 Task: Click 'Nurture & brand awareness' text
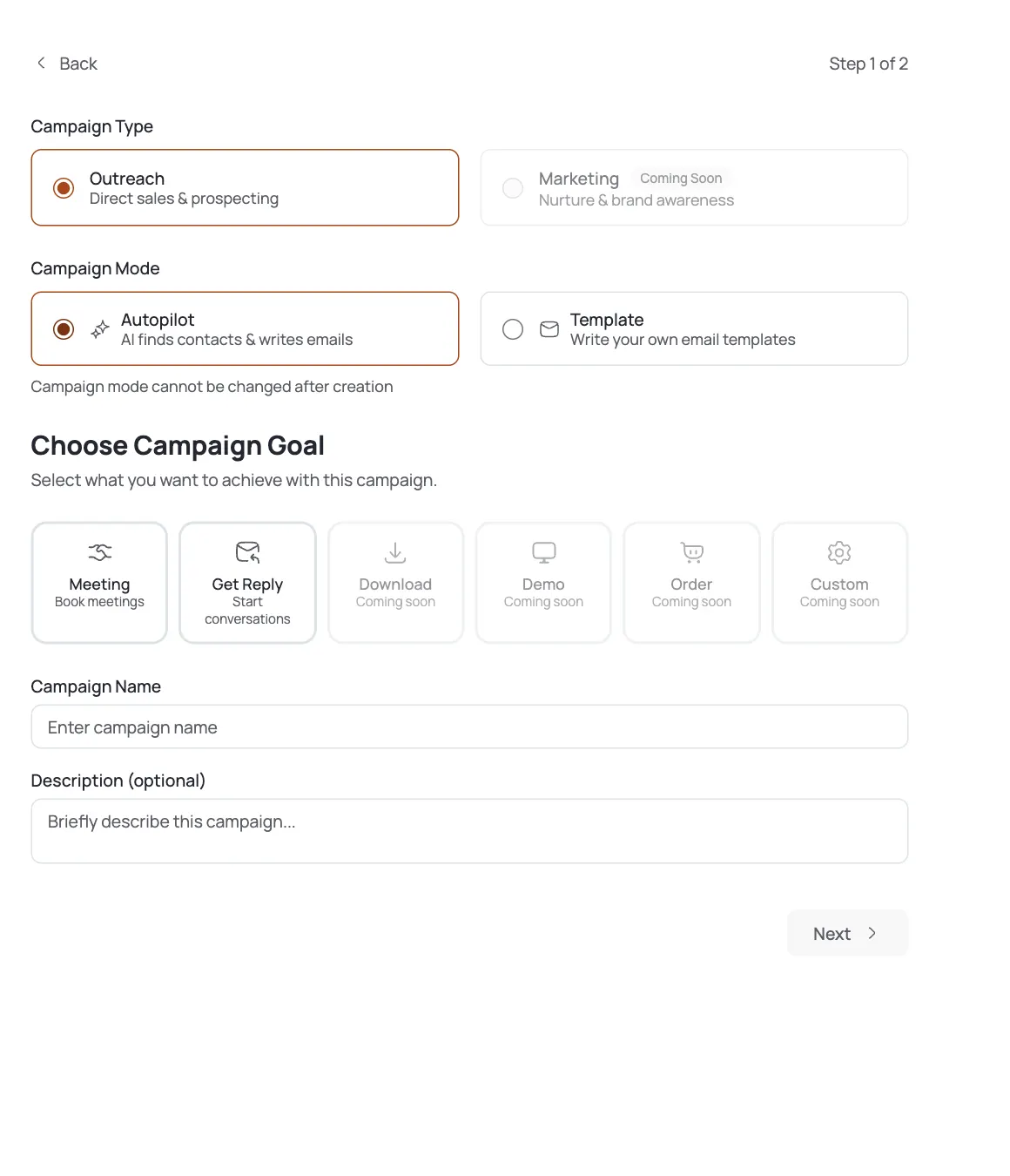pos(636,200)
